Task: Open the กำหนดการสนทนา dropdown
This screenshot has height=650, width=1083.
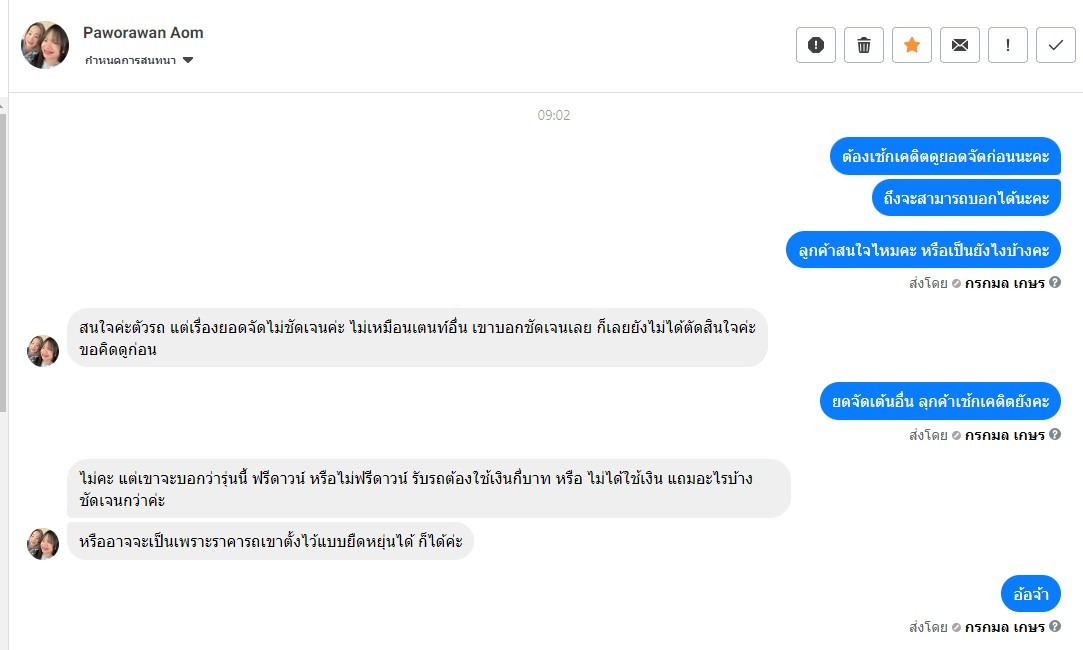Action: [139, 61]
